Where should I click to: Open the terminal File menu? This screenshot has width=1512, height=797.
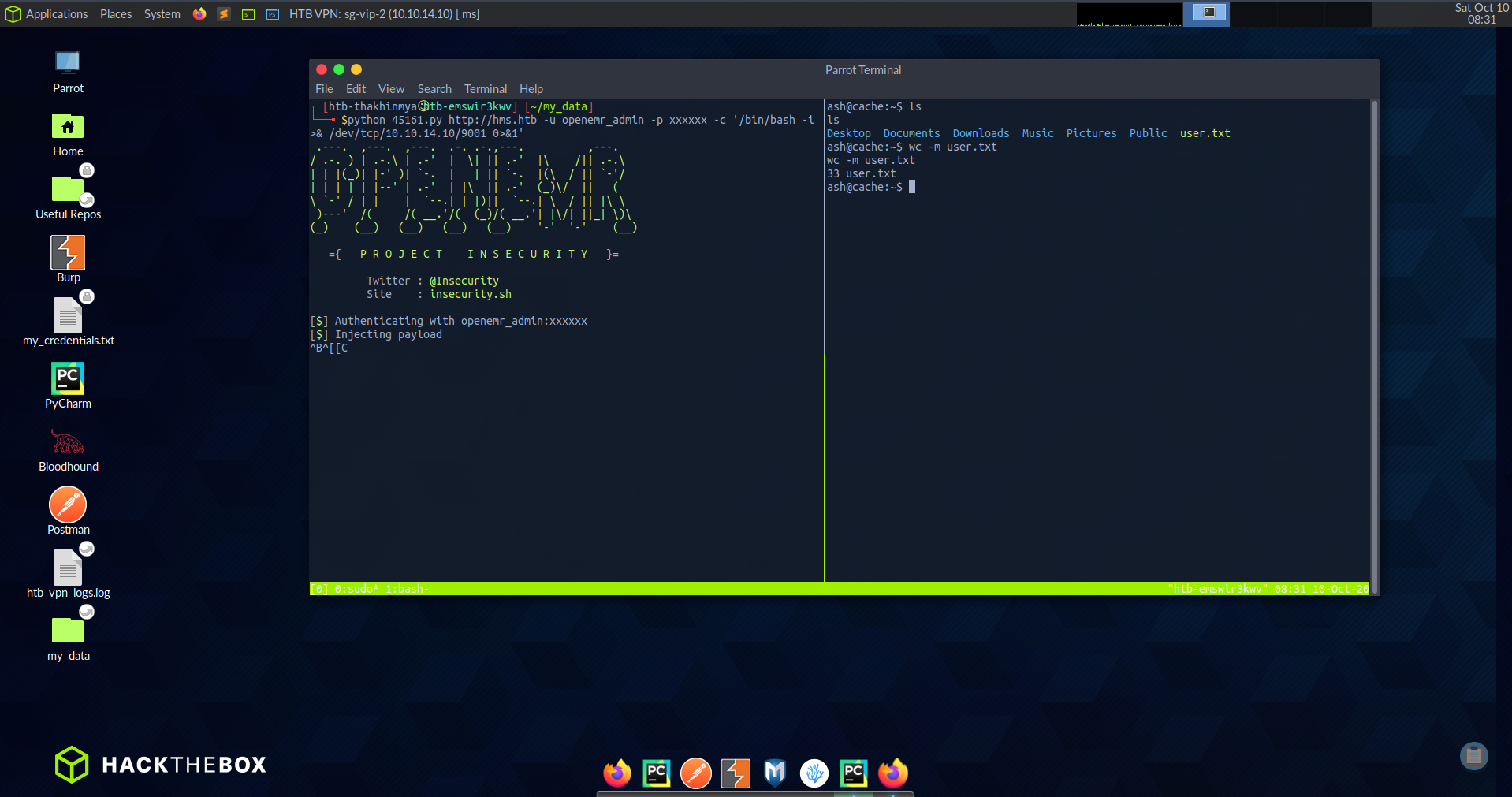324,89
